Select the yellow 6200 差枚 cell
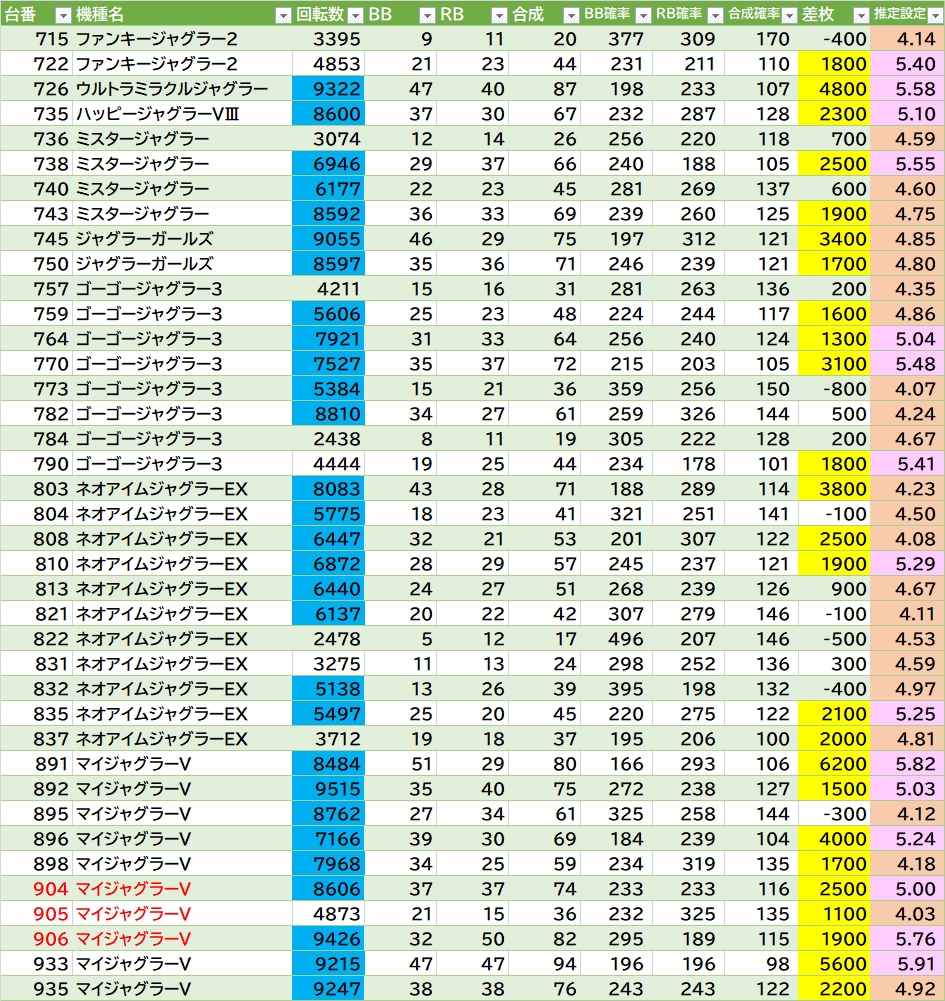Viewport: 945px width, 1001px height. [834, 764]
